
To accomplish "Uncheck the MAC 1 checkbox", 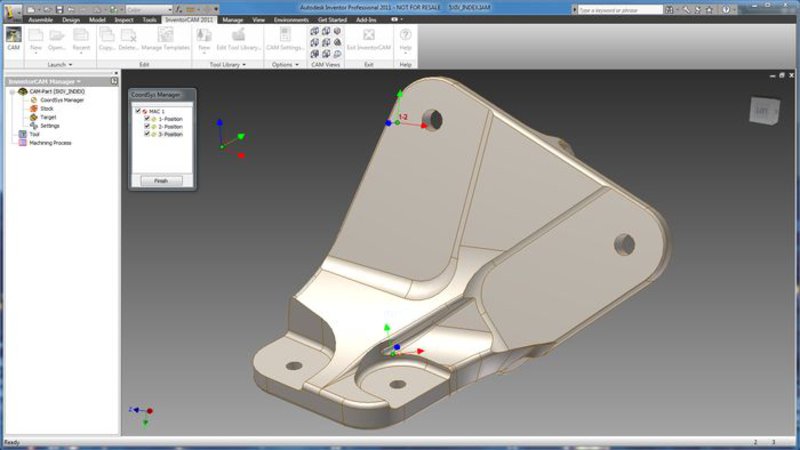I will (x=138, y=111).
